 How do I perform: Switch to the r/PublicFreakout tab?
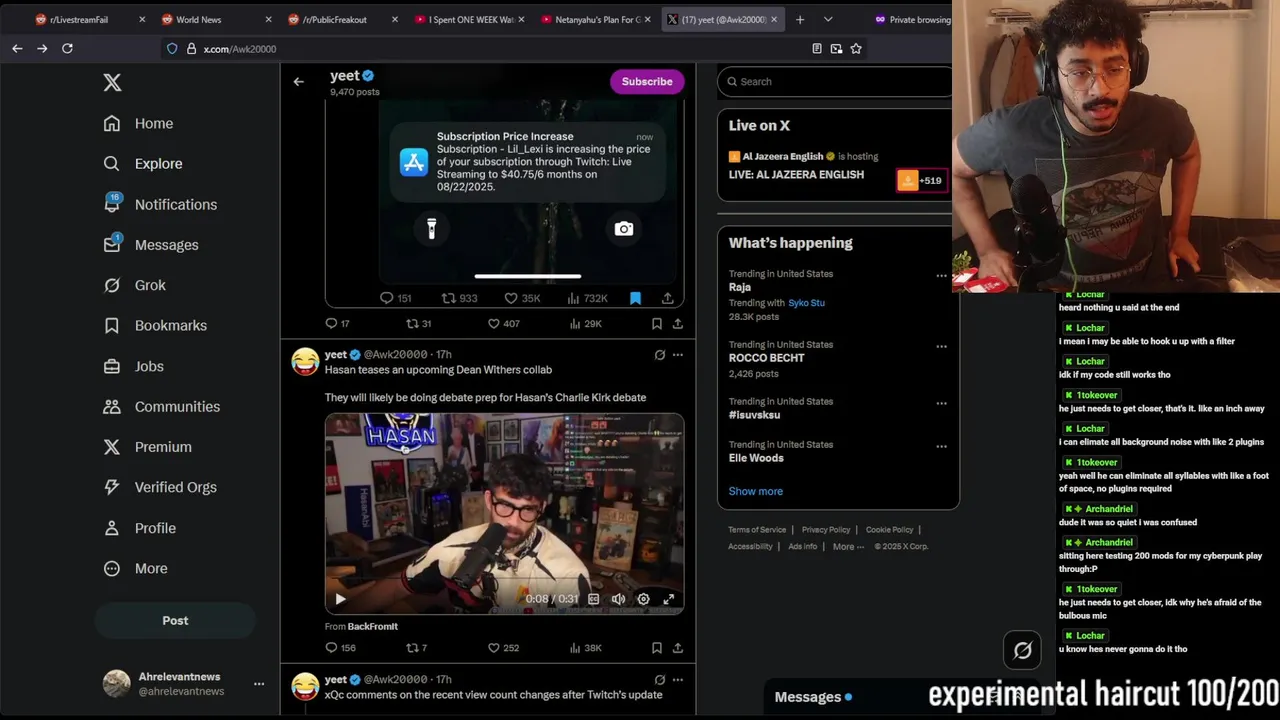pyautogui.click(x=342, y=19)
